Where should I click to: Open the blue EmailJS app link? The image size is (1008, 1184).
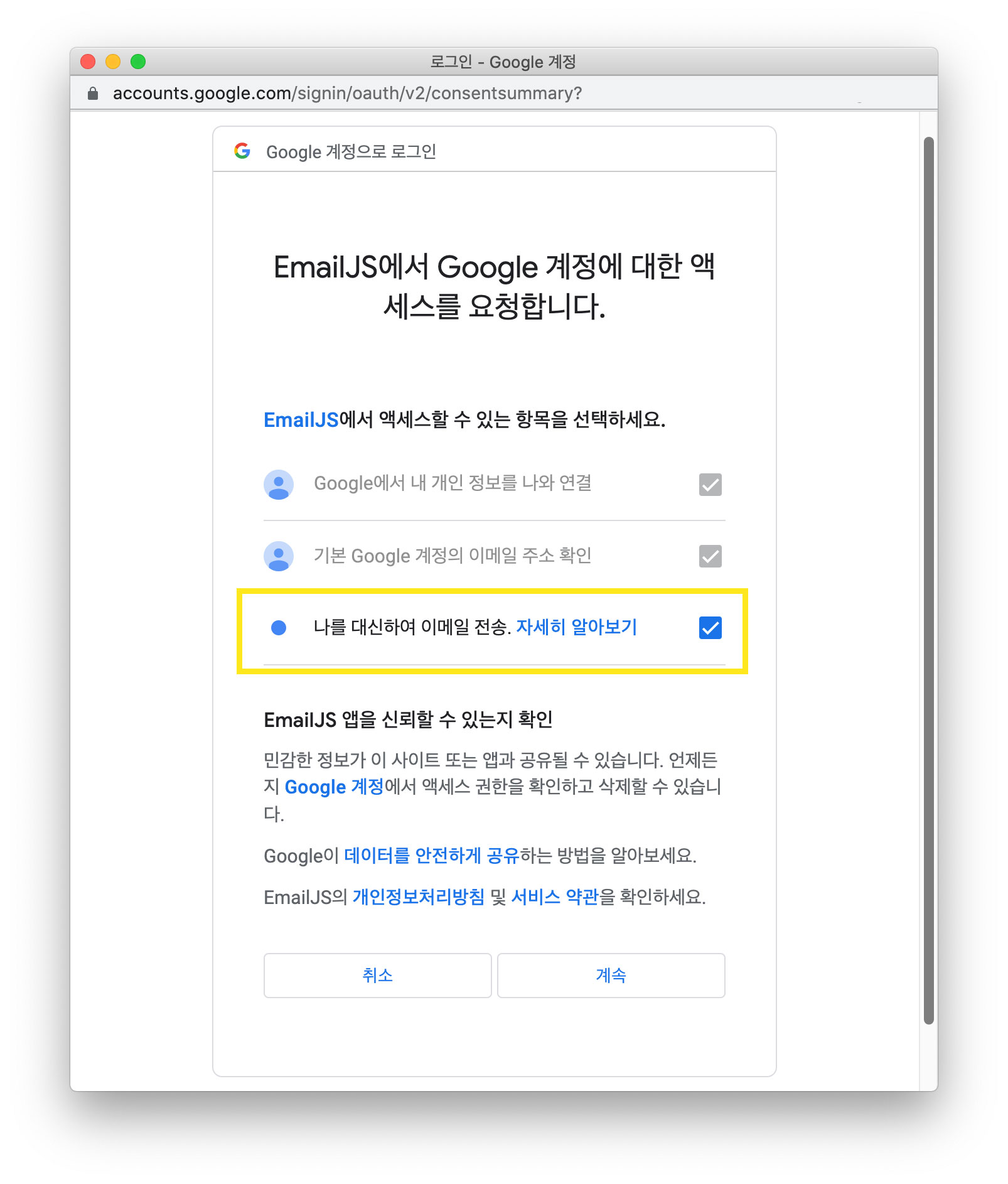[x=301, y=419]
